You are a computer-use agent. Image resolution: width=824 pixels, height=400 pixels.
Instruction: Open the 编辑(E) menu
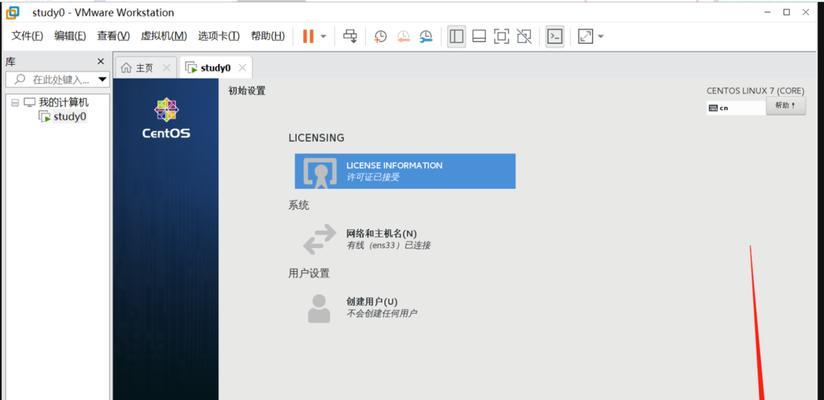[x=70, y=36]
